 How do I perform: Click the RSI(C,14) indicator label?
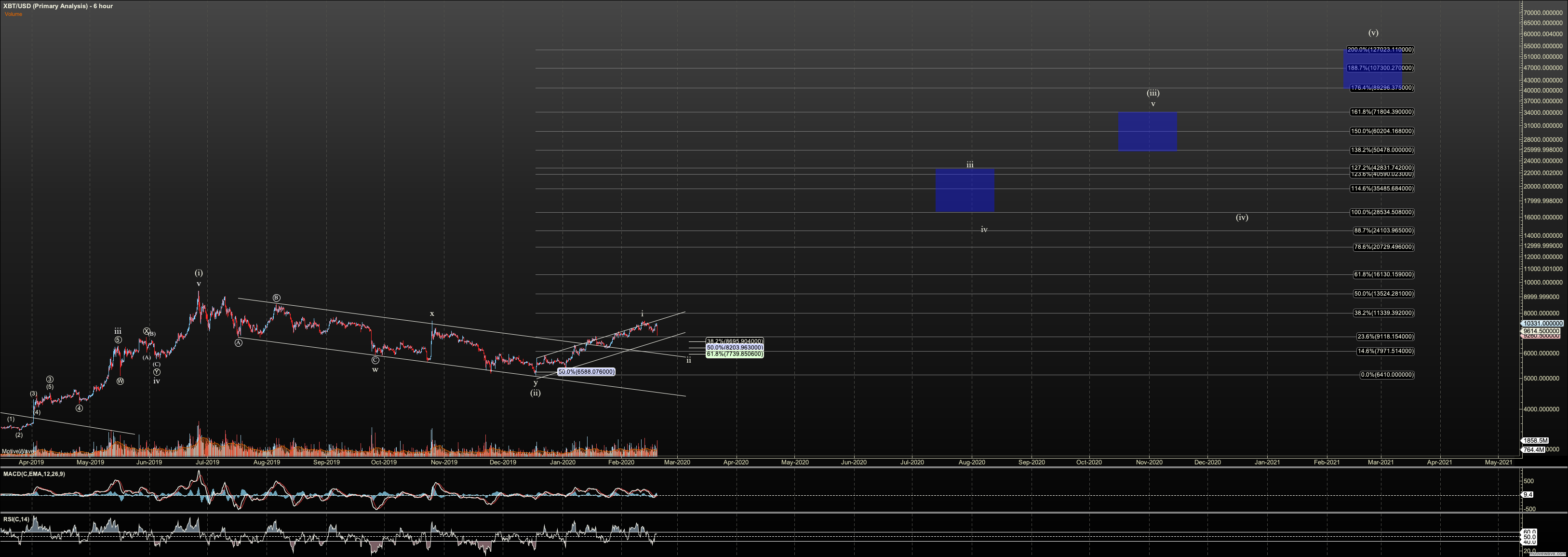16,519
